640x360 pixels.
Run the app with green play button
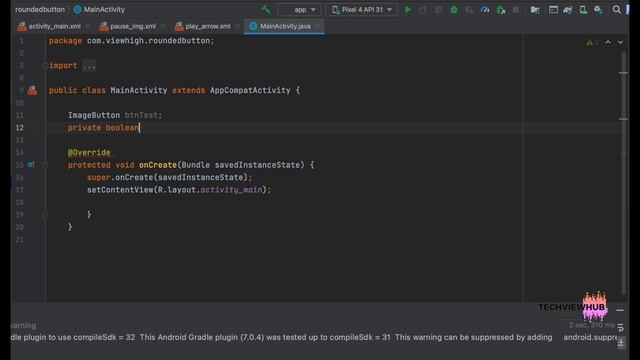(x=408, y=9)
